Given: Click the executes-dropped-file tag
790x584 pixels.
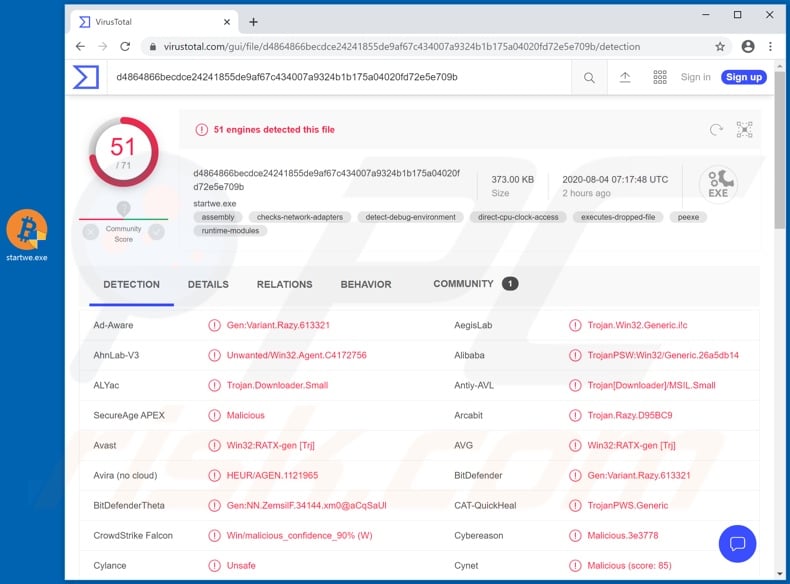Looking at the screenshot, I should tap(618, 217).
